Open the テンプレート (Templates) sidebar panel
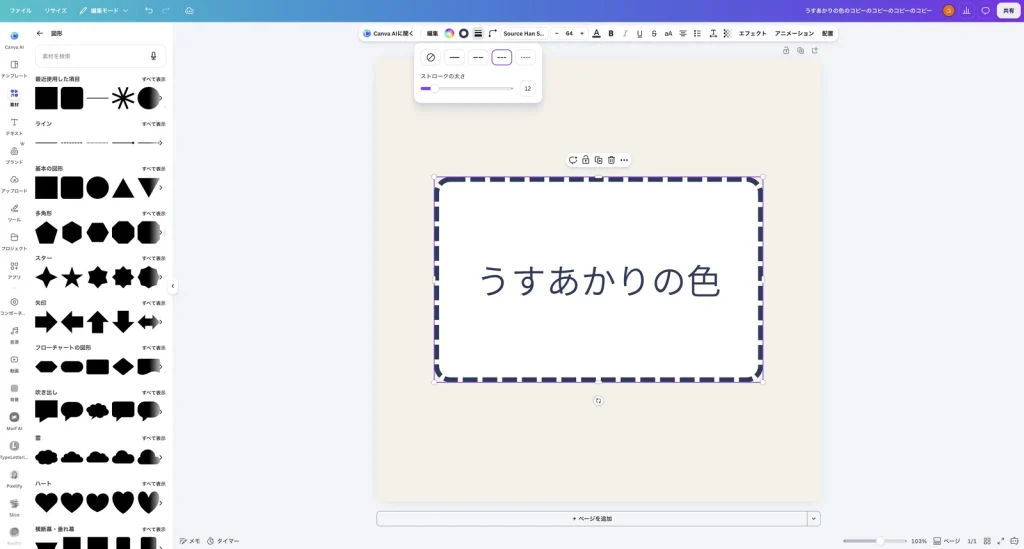This screenshot has width=1024, height=549. click(14, 69)
